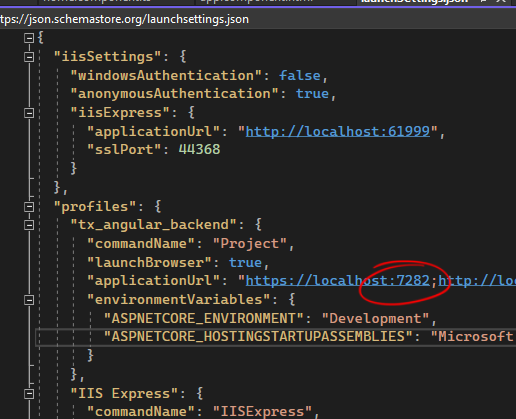Click the "anonymousAuthentication" key
The width and height of the screenshot is (516, 419).
pyautogui.click(x=174, y=94)
